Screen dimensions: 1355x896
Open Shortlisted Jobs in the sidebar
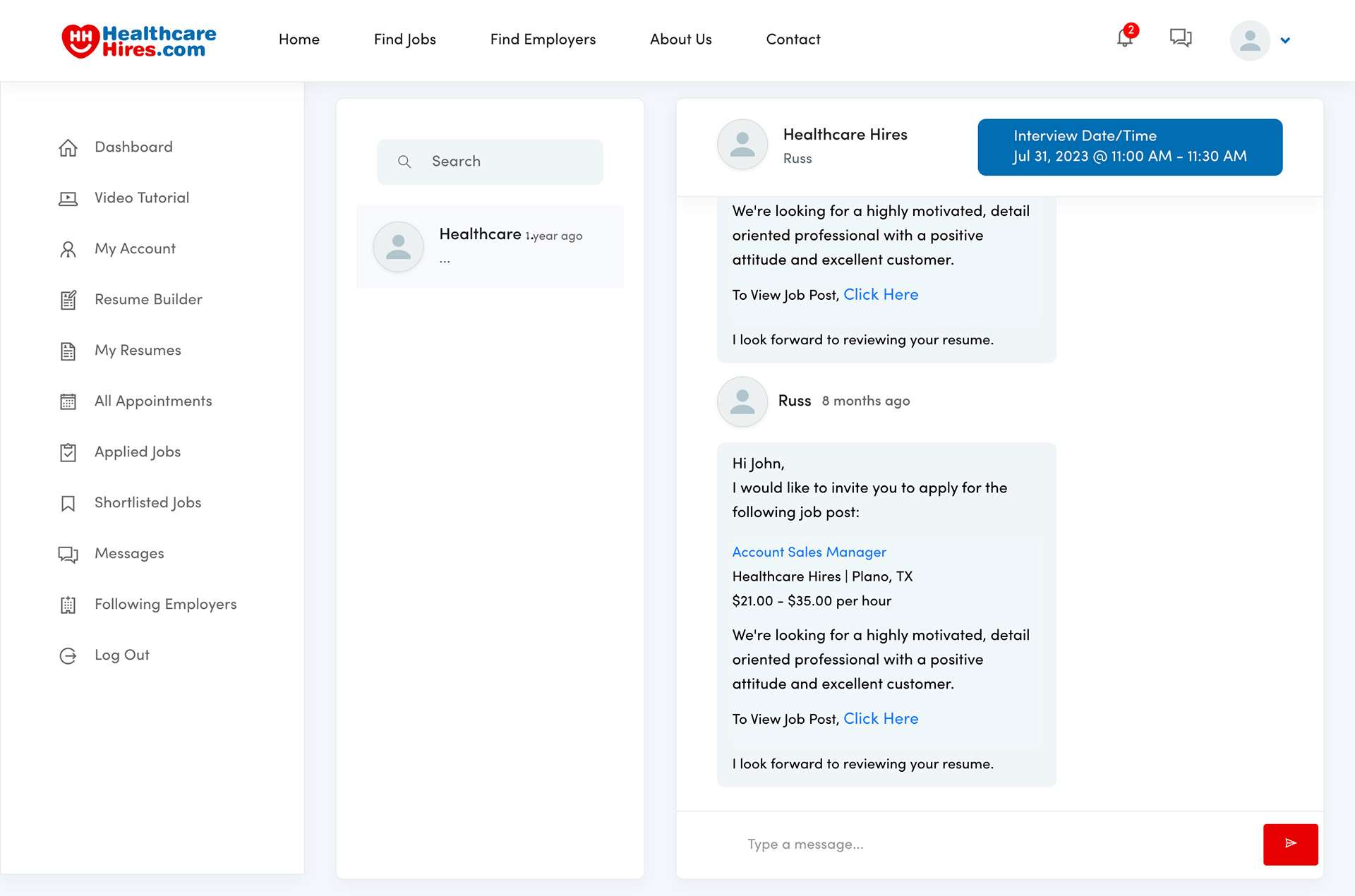pos(148,502)
